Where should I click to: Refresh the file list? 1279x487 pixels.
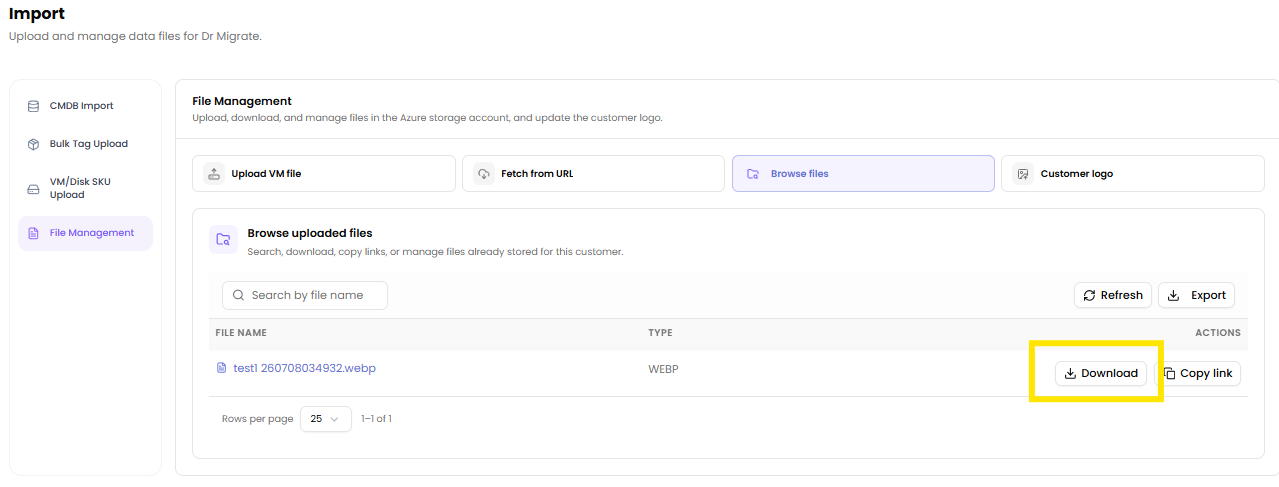[1113, 295]
